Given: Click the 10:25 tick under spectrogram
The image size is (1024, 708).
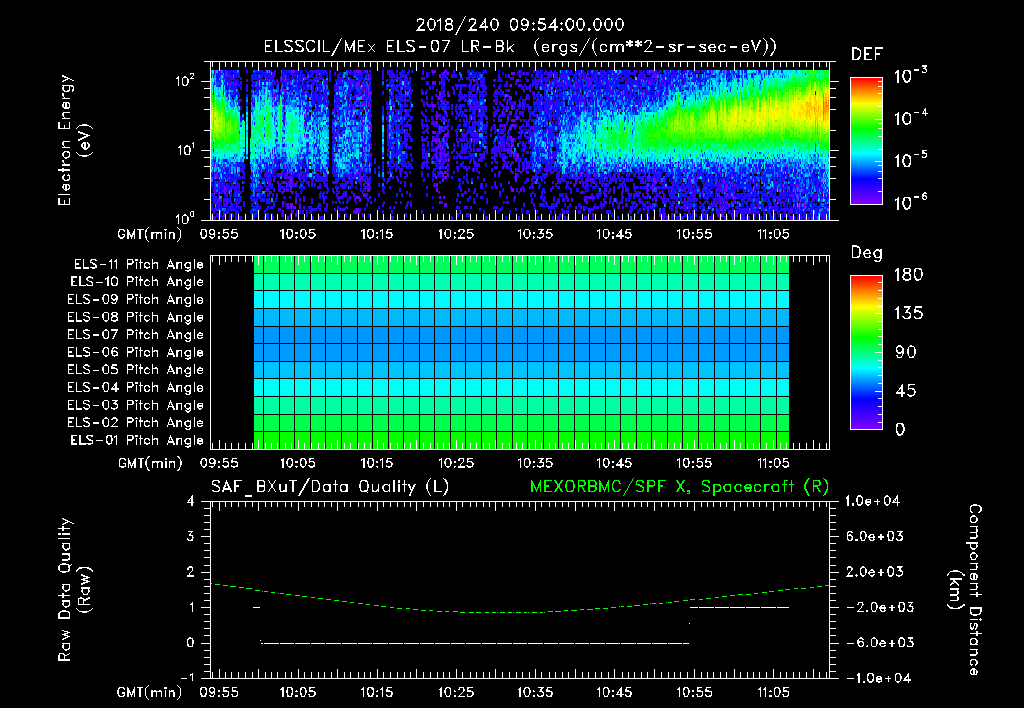Looking at the screenshot, I should (x=456, y=234).
